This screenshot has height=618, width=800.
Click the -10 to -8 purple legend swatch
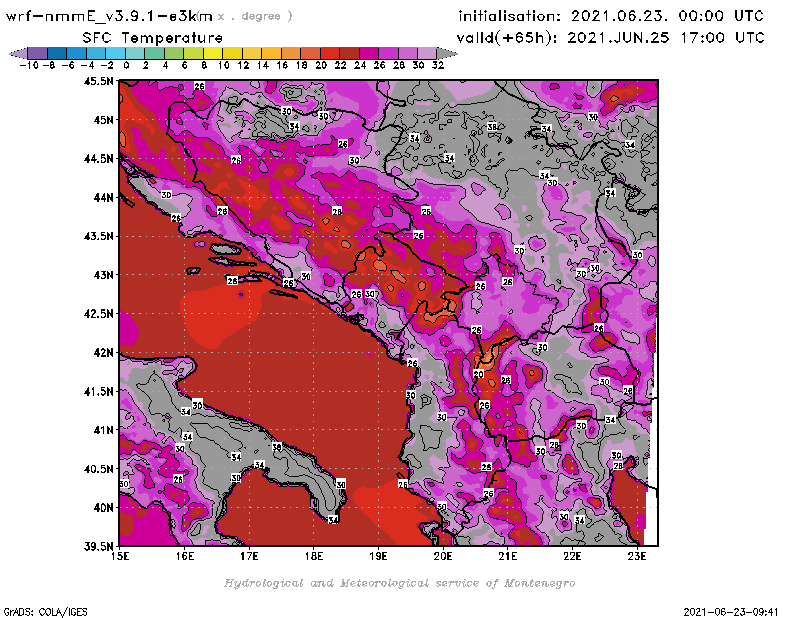click(38, 53)
